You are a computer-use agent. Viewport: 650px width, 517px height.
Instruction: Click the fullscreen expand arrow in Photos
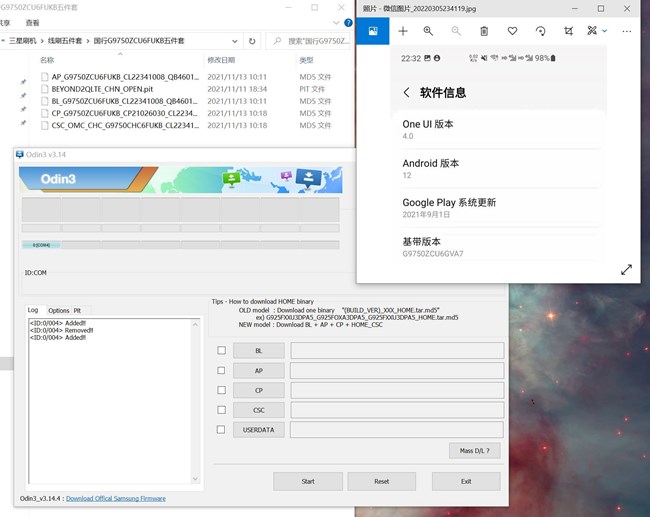click(x=626, y=269)
